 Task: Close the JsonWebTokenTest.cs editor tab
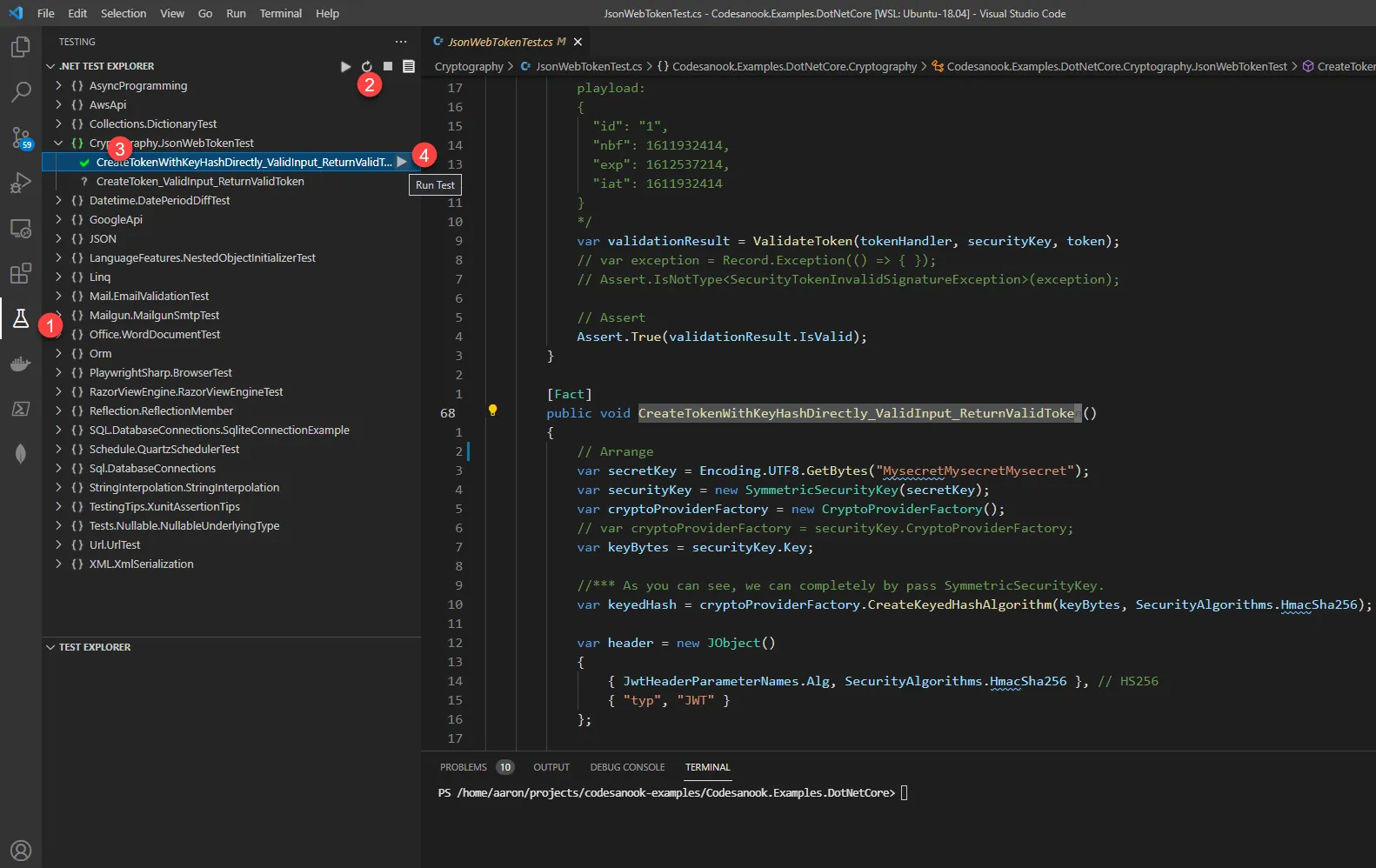click(x=578, y=42)
